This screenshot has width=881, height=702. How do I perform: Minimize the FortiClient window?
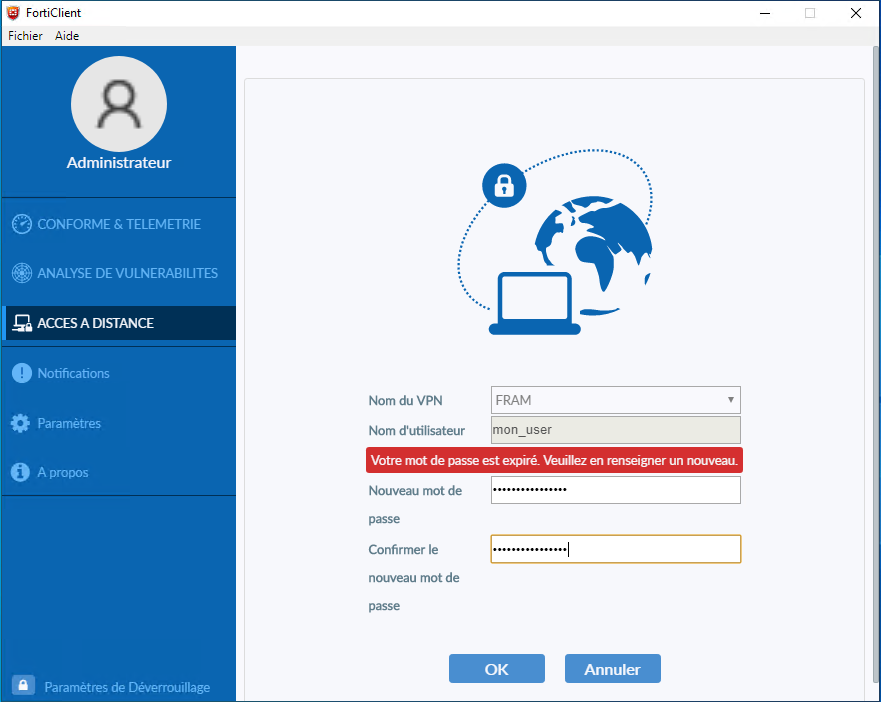click(765, 13)
